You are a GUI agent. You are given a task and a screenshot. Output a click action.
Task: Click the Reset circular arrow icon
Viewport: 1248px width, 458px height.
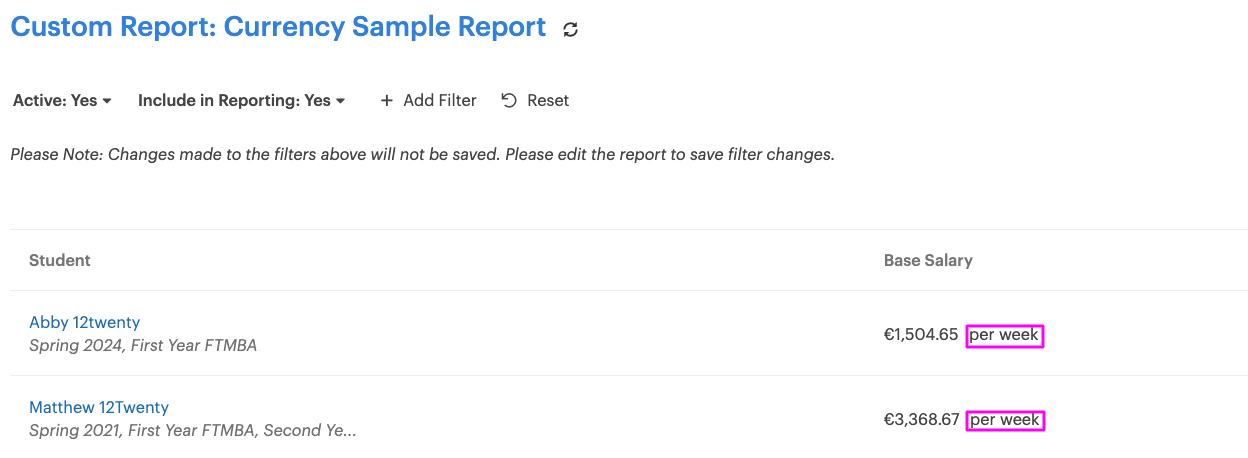coord(509,100)
